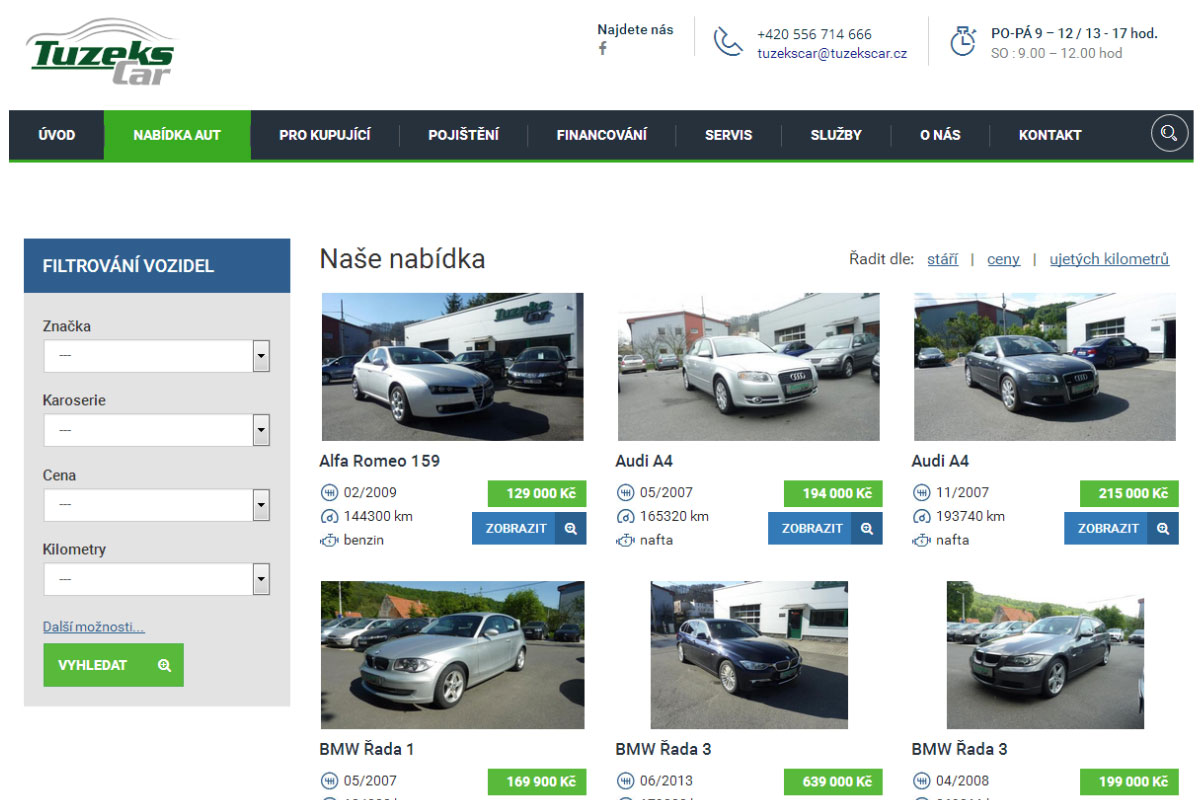This screenshot has width=1200, height=800.
Task: Open the Značka brand dropdown
Action: click(157, 356)
